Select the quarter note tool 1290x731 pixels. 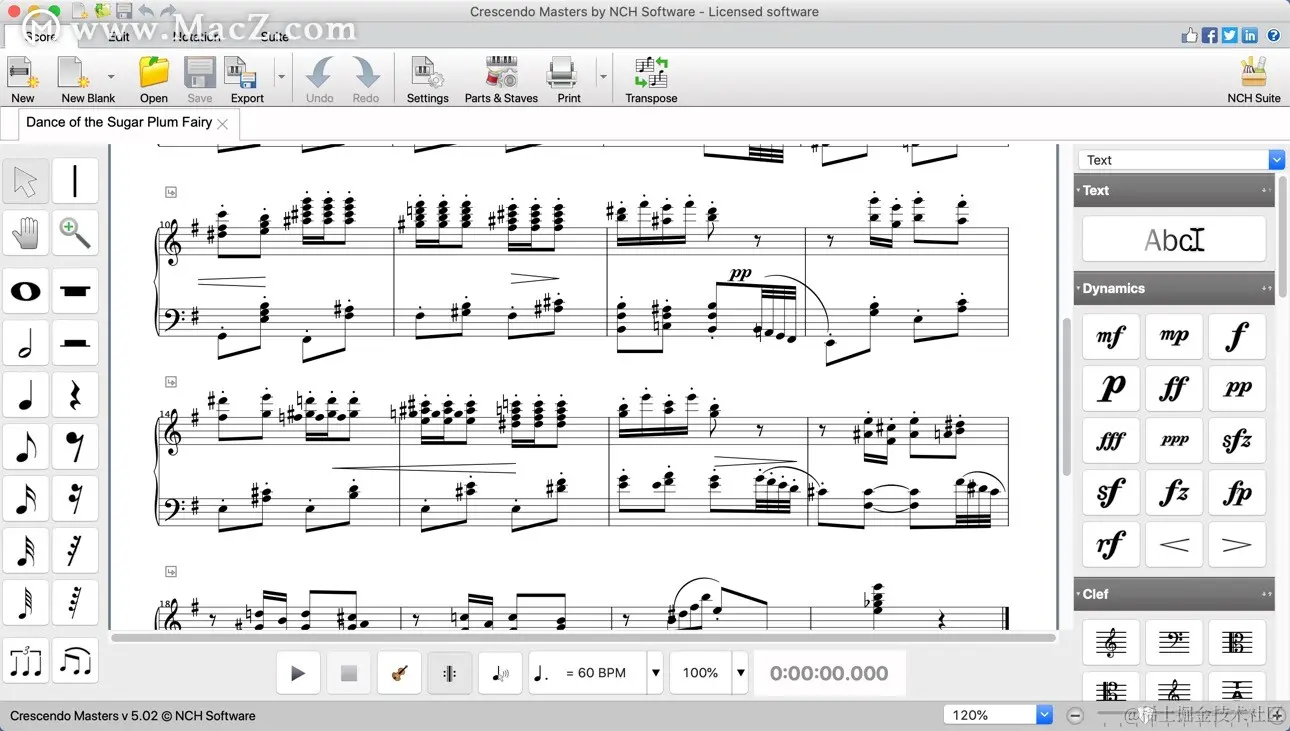26,395
